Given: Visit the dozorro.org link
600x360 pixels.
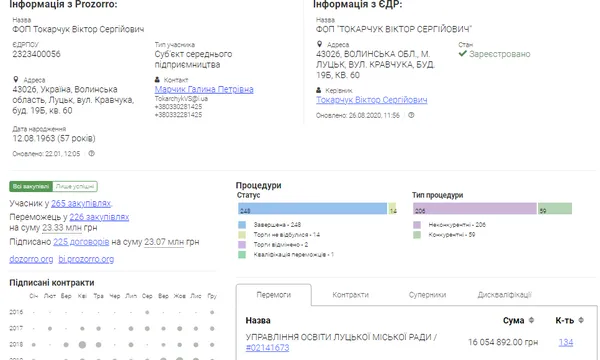Looking at the screenshot, I should tap(31, 259).
